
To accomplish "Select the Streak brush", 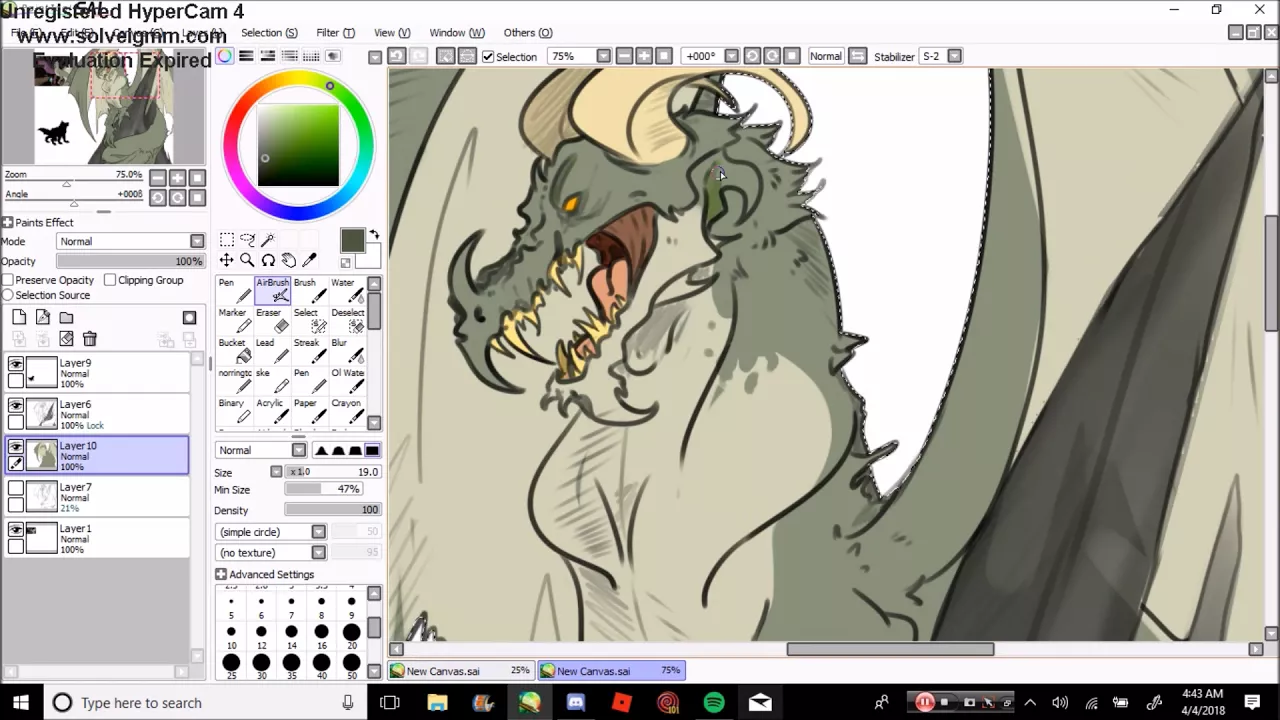I will click(x=309, y=350).
